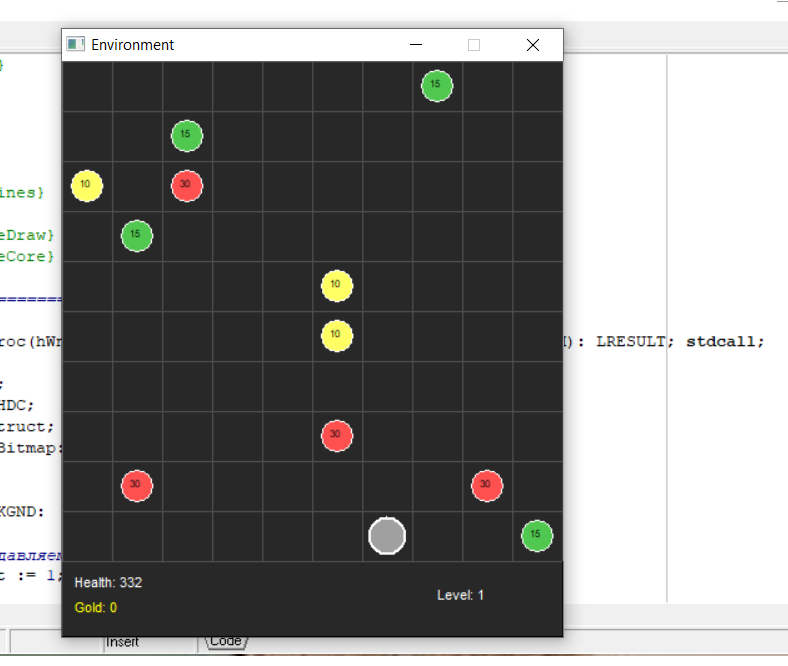
Task: Switch to the Code tab
Action: [x=226, y=641]
